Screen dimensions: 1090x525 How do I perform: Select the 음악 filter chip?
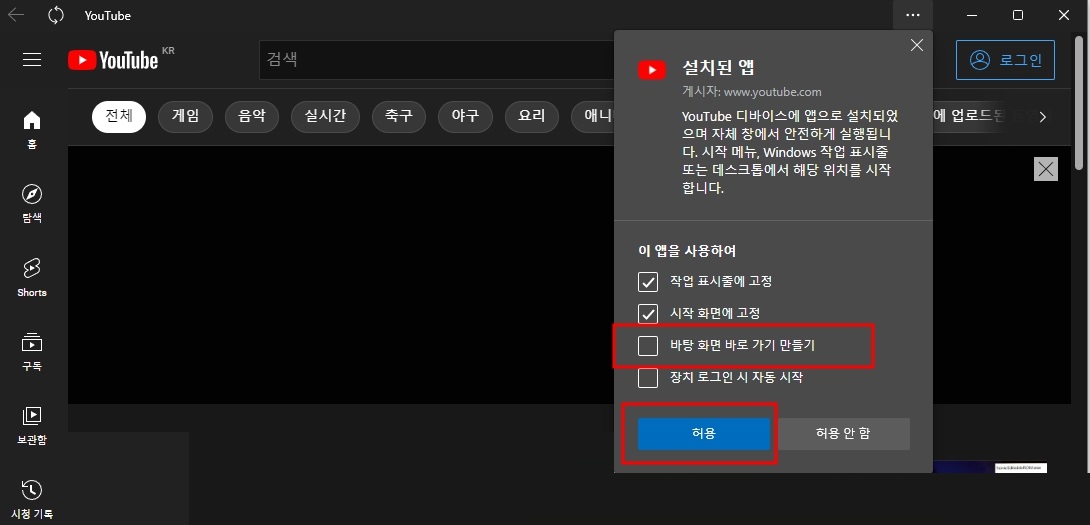(252, 117)
